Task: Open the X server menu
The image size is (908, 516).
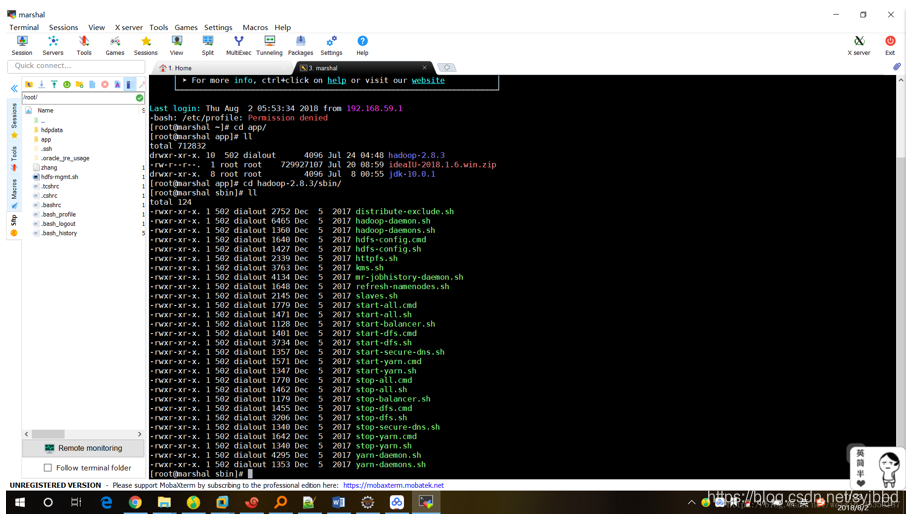Action: tap(129, 27)
